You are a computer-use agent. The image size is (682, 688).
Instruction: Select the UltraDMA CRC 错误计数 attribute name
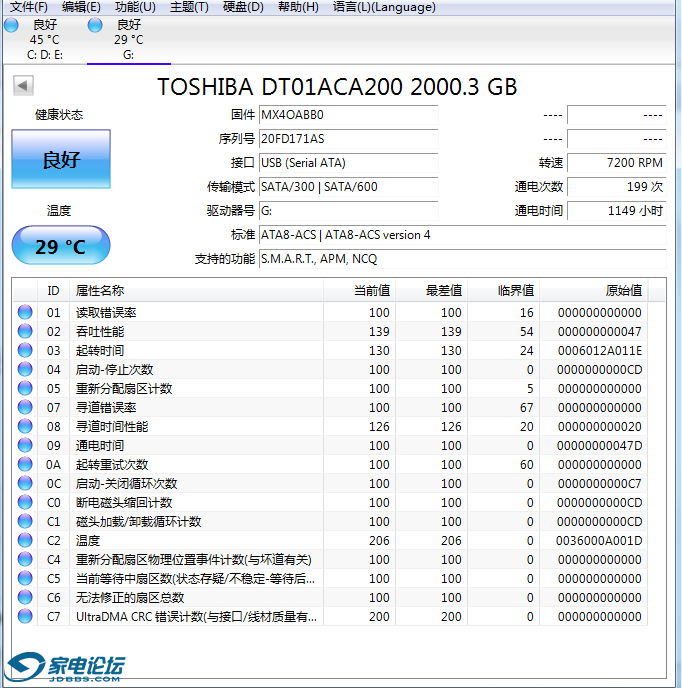(x=196, y=616)
